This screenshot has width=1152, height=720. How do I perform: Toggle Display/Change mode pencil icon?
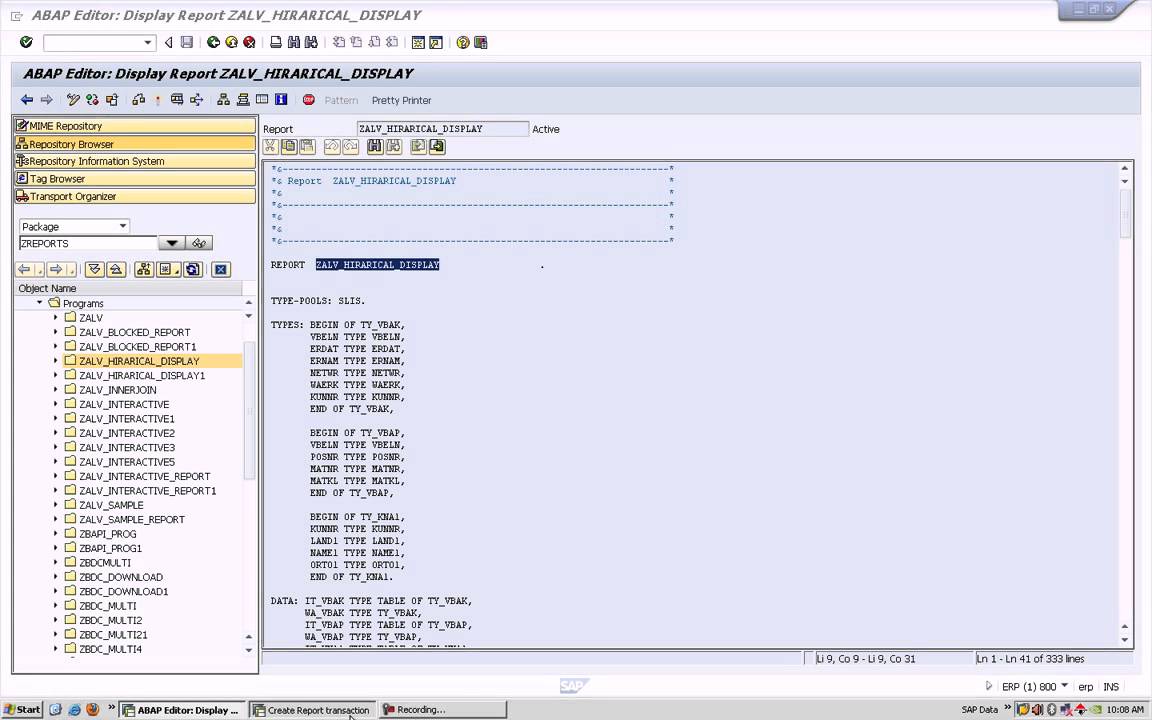(73, 99)
